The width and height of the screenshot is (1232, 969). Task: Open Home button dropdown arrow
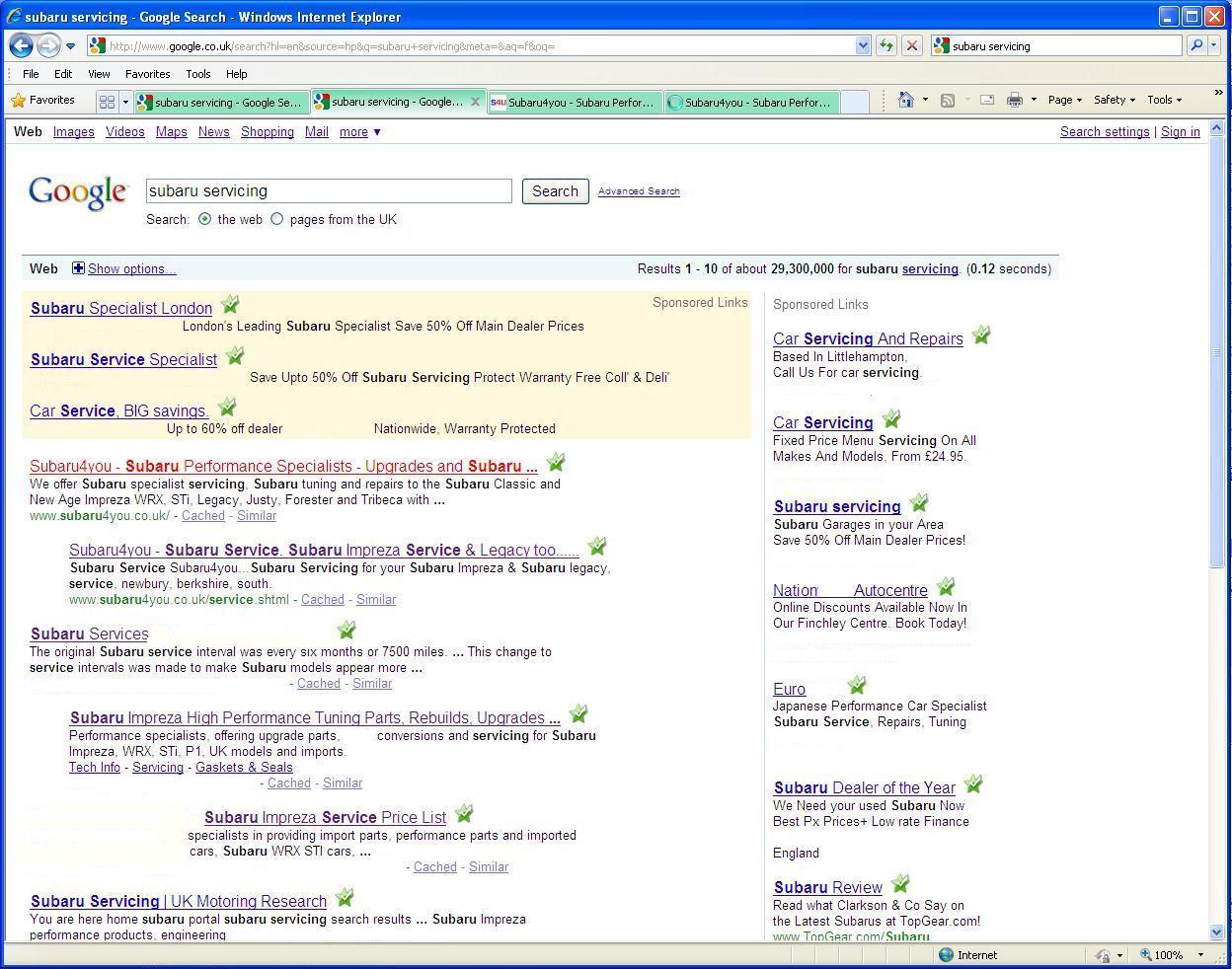click(x=925, y=100)
